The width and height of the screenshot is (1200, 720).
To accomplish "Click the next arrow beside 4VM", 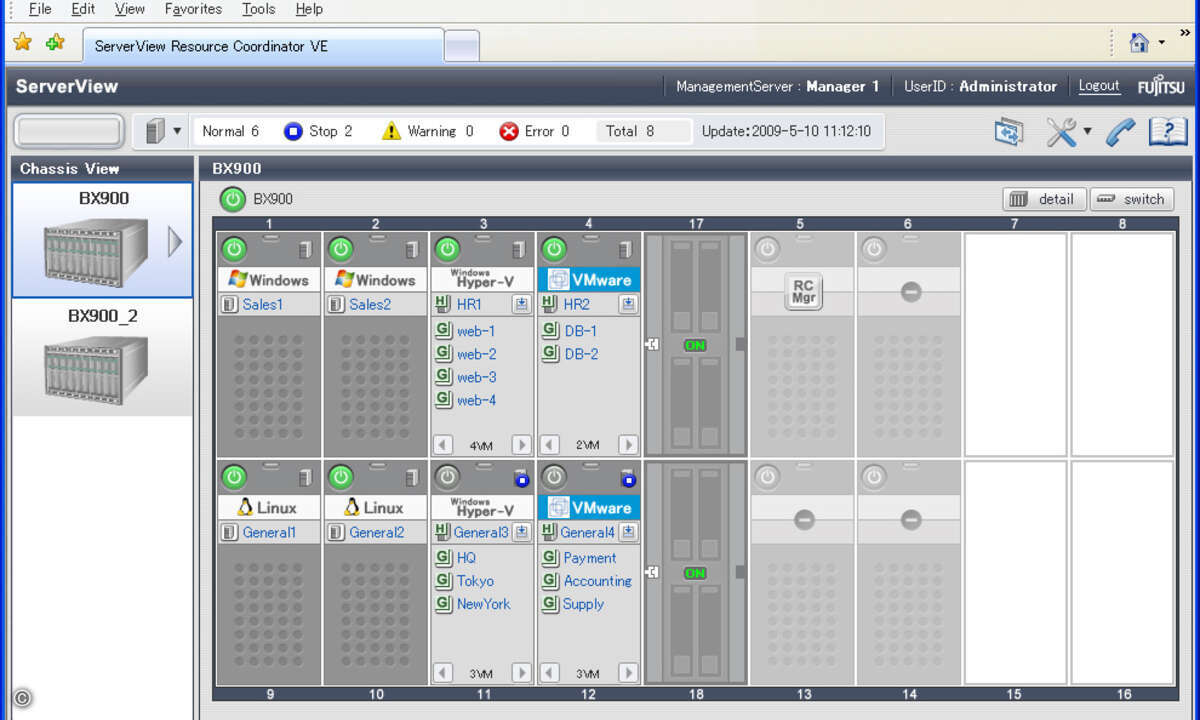I will (521, 445).
